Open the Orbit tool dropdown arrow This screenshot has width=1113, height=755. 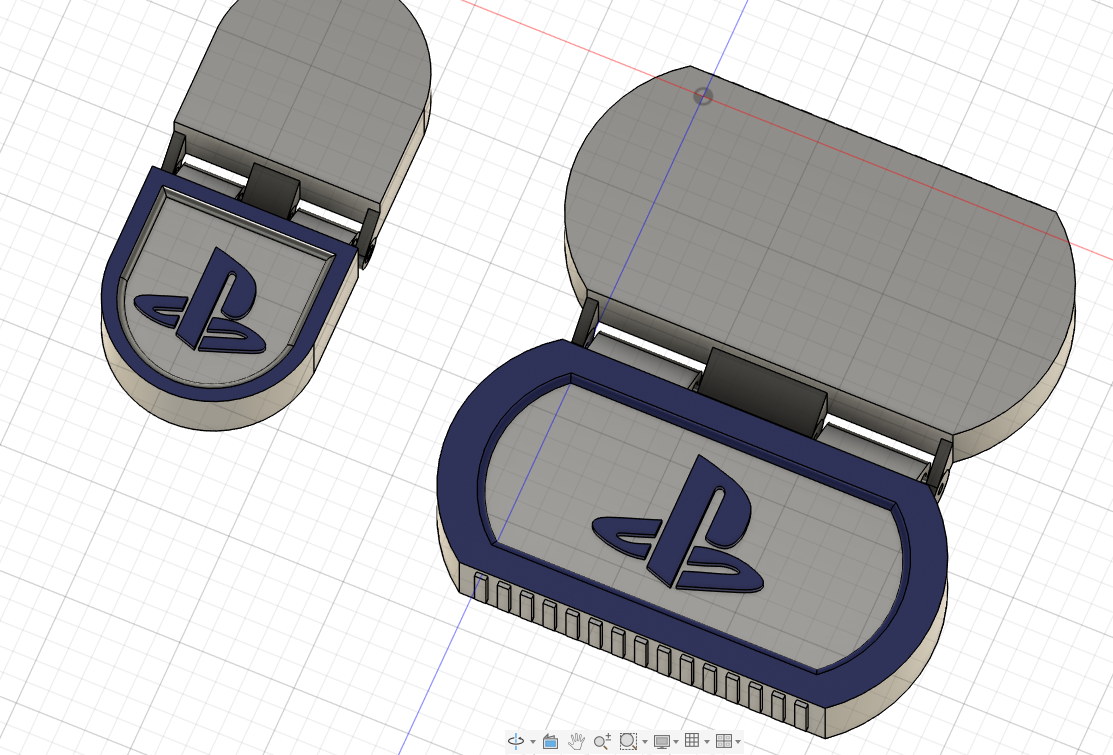click(x=532, y=742)
